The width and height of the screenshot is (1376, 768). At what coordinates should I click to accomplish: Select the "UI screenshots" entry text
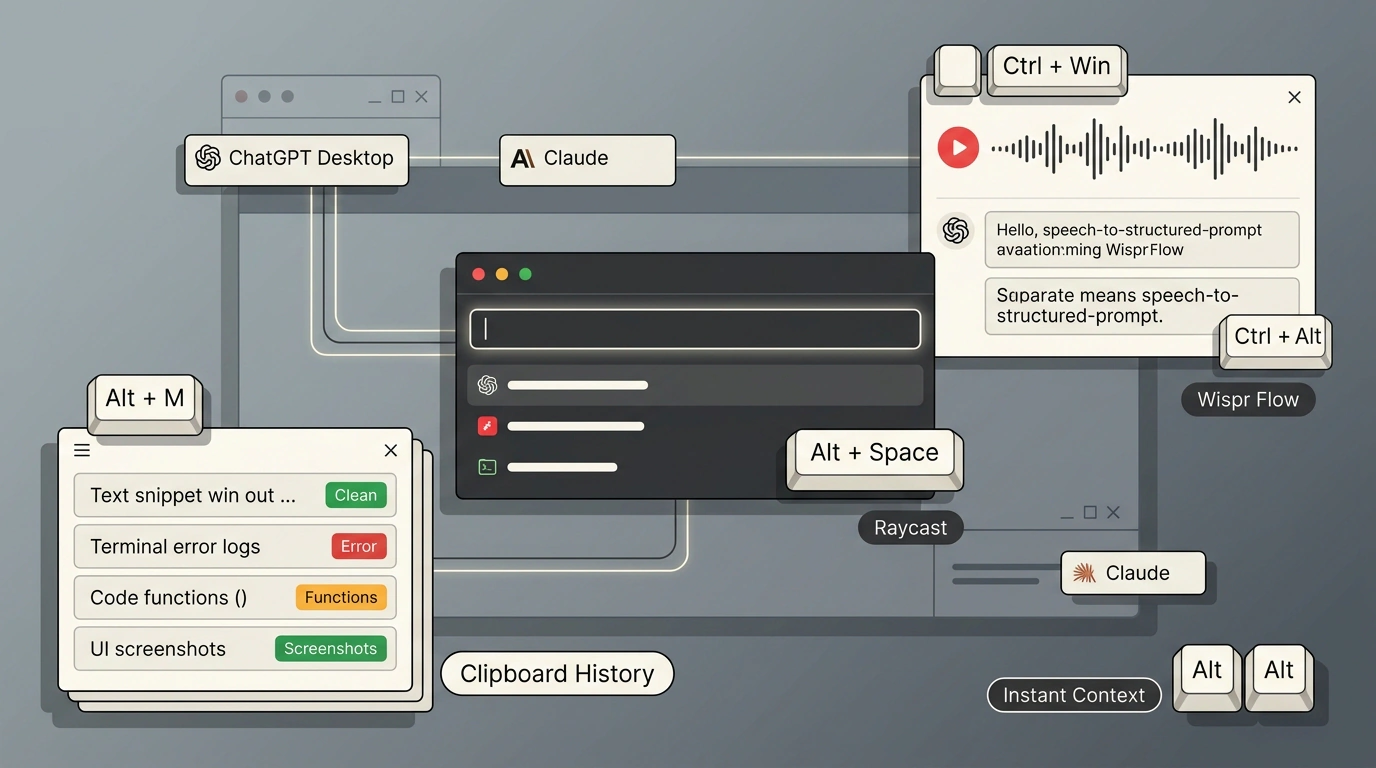(158, 649)
